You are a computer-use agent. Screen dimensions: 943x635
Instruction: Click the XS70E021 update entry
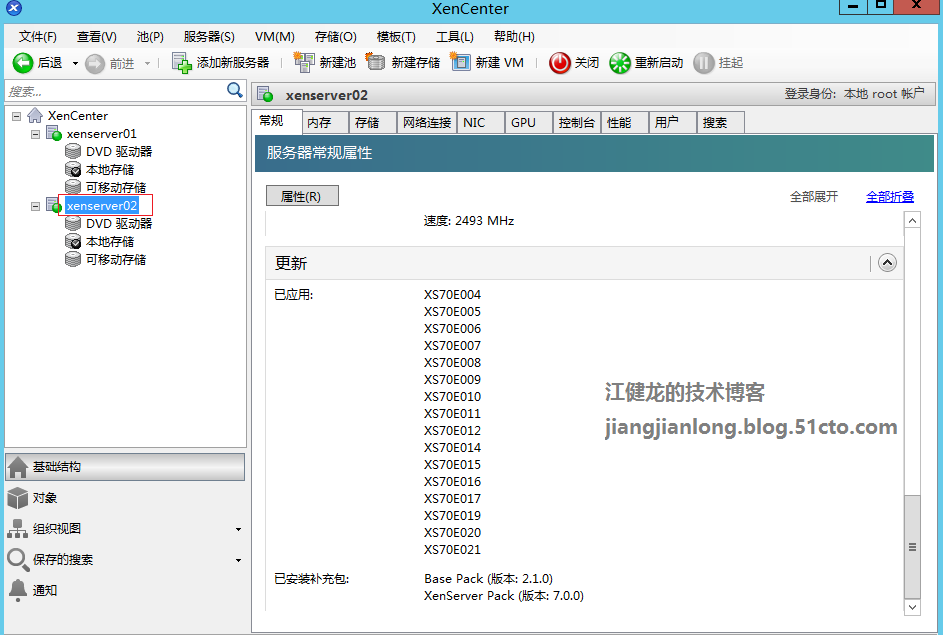(x=452, y=550)
